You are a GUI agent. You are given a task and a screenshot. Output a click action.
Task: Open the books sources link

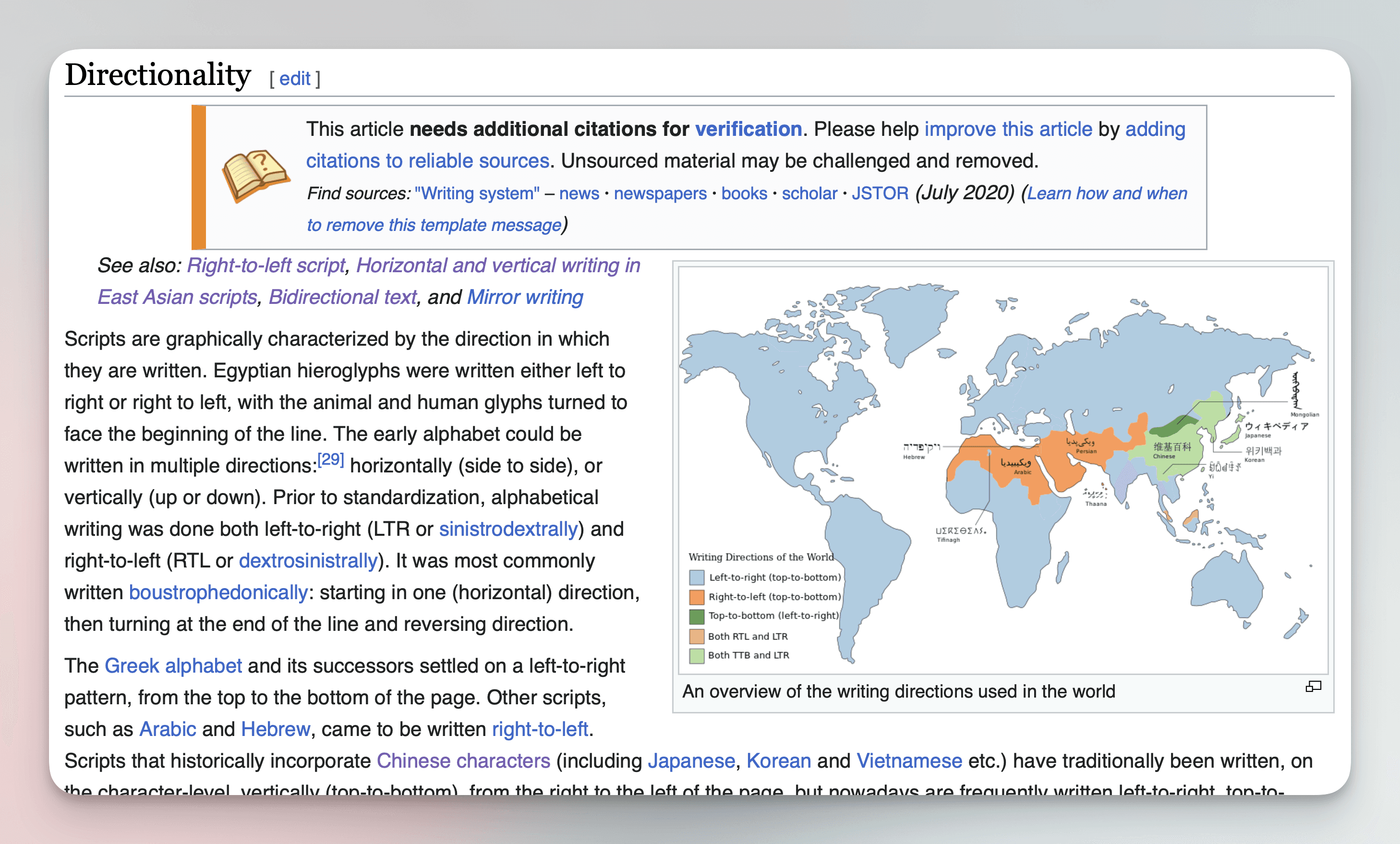pyautogui.click(x=744, y=193)
